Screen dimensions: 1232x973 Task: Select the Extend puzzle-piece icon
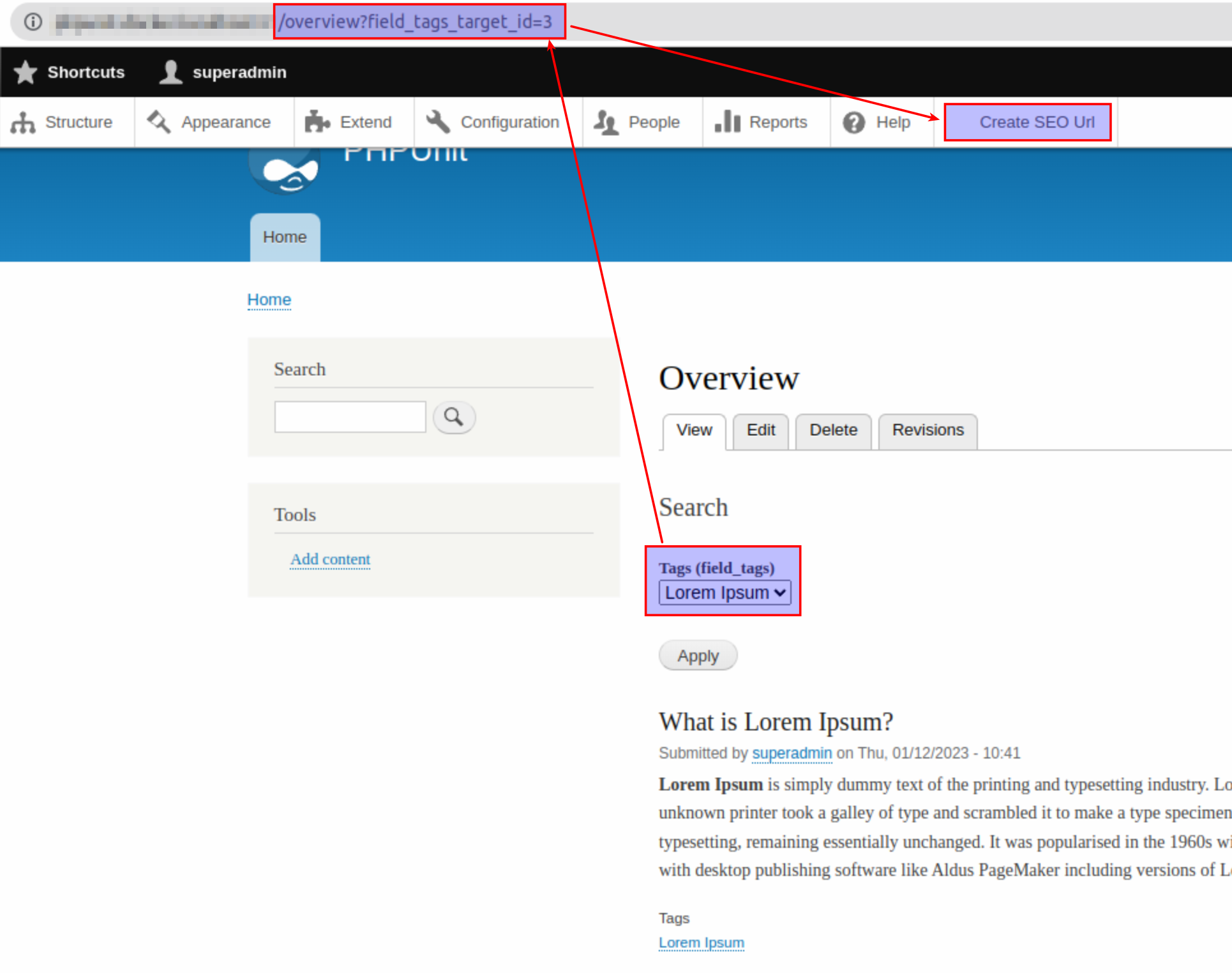(317, 121)
